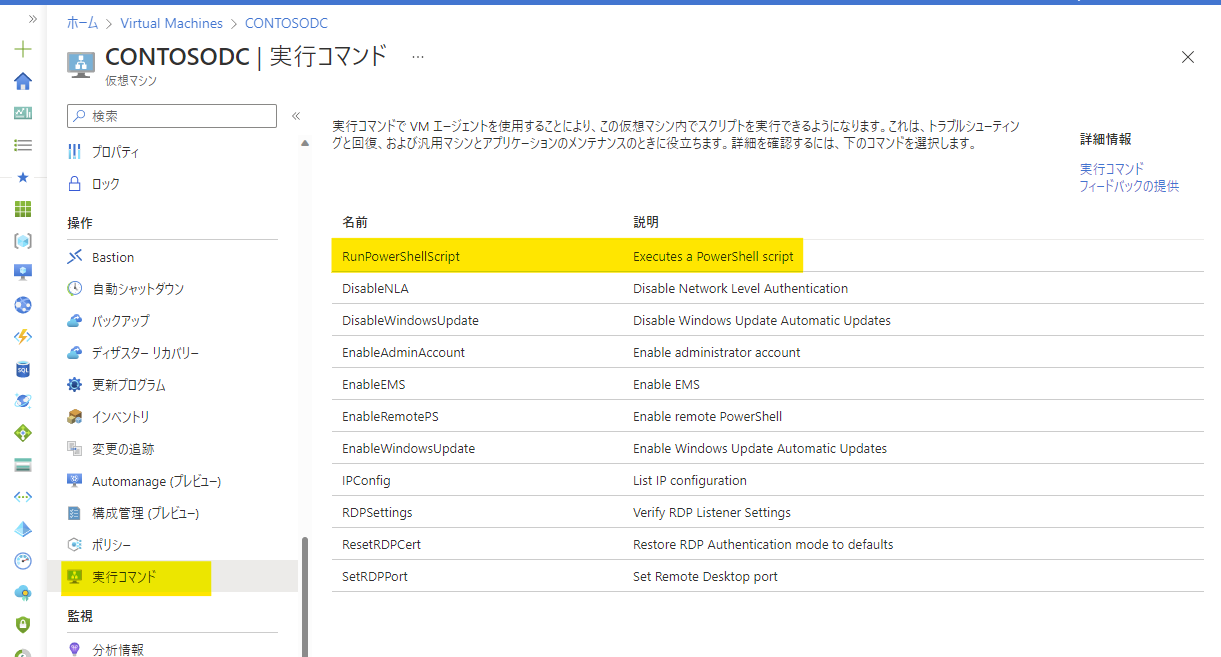Open Virtual machines monitor icon in rail
The image size is (1221, 657).
[x=23, y=272]
